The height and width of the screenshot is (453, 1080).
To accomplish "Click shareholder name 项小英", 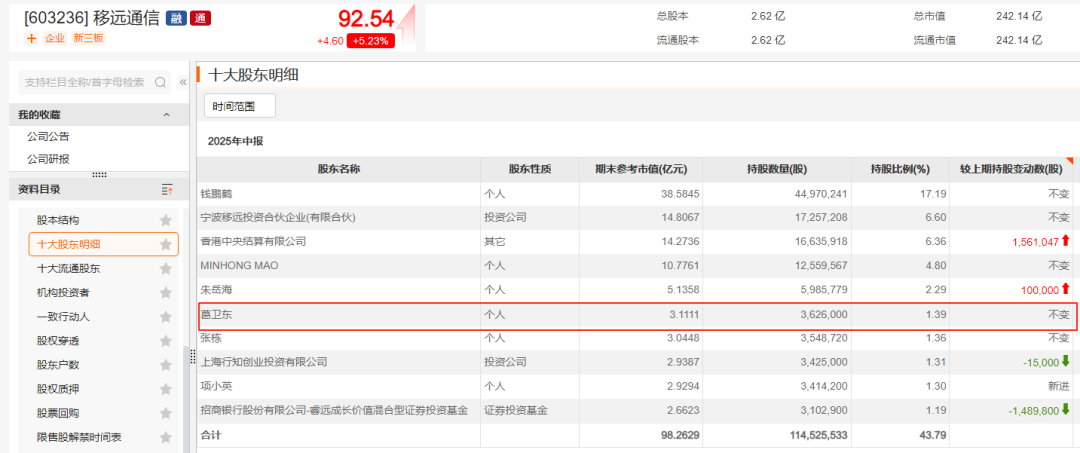I will 217,386.
